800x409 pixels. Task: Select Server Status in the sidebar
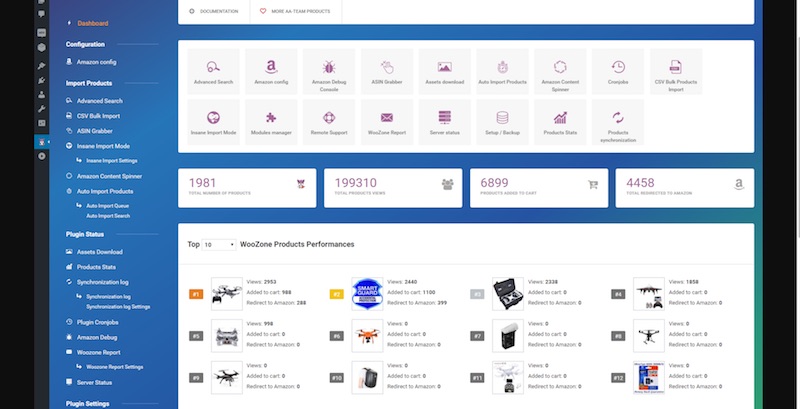94,382
